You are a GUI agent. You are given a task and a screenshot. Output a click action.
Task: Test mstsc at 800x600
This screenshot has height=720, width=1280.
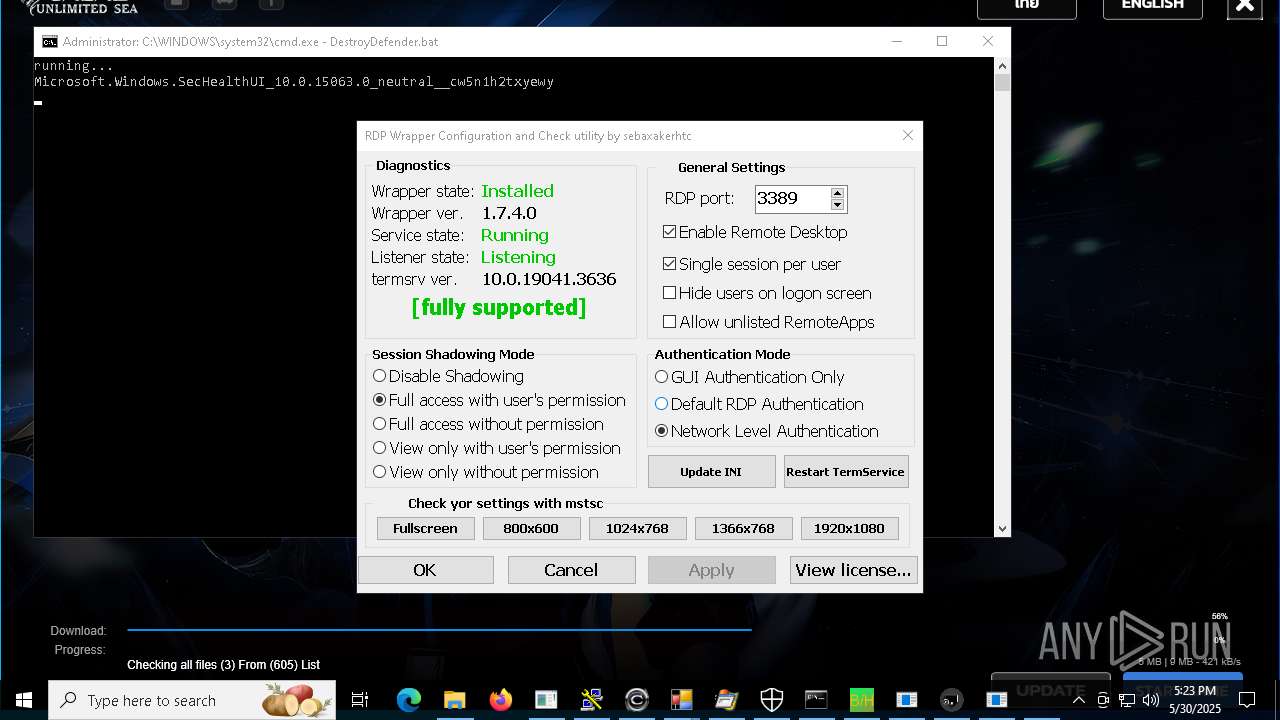click(531, 528)
